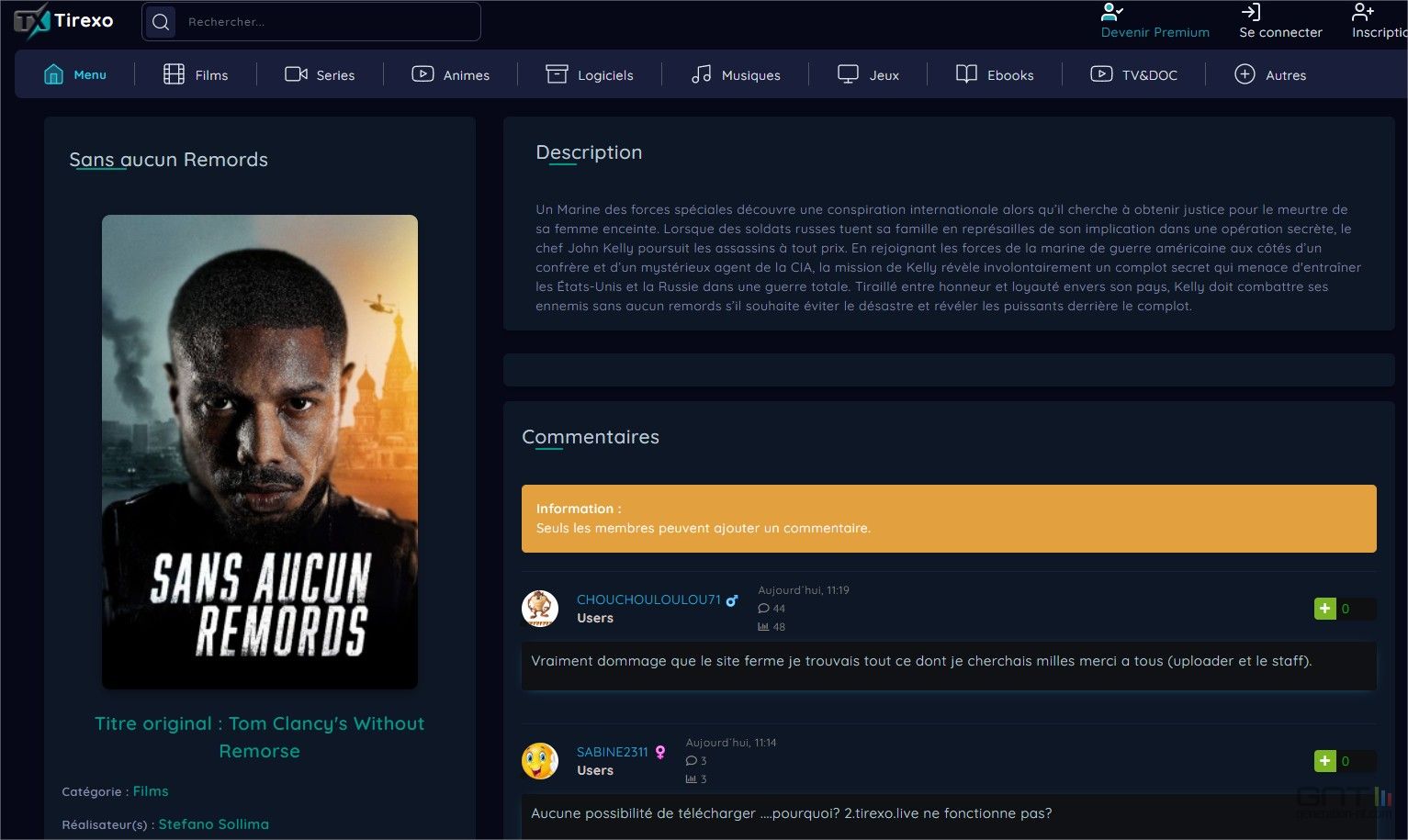Image resolution: width=1408 pixels, height=840 pixels.
Task: Open the Logiciels category
Action: click(590, 74)
